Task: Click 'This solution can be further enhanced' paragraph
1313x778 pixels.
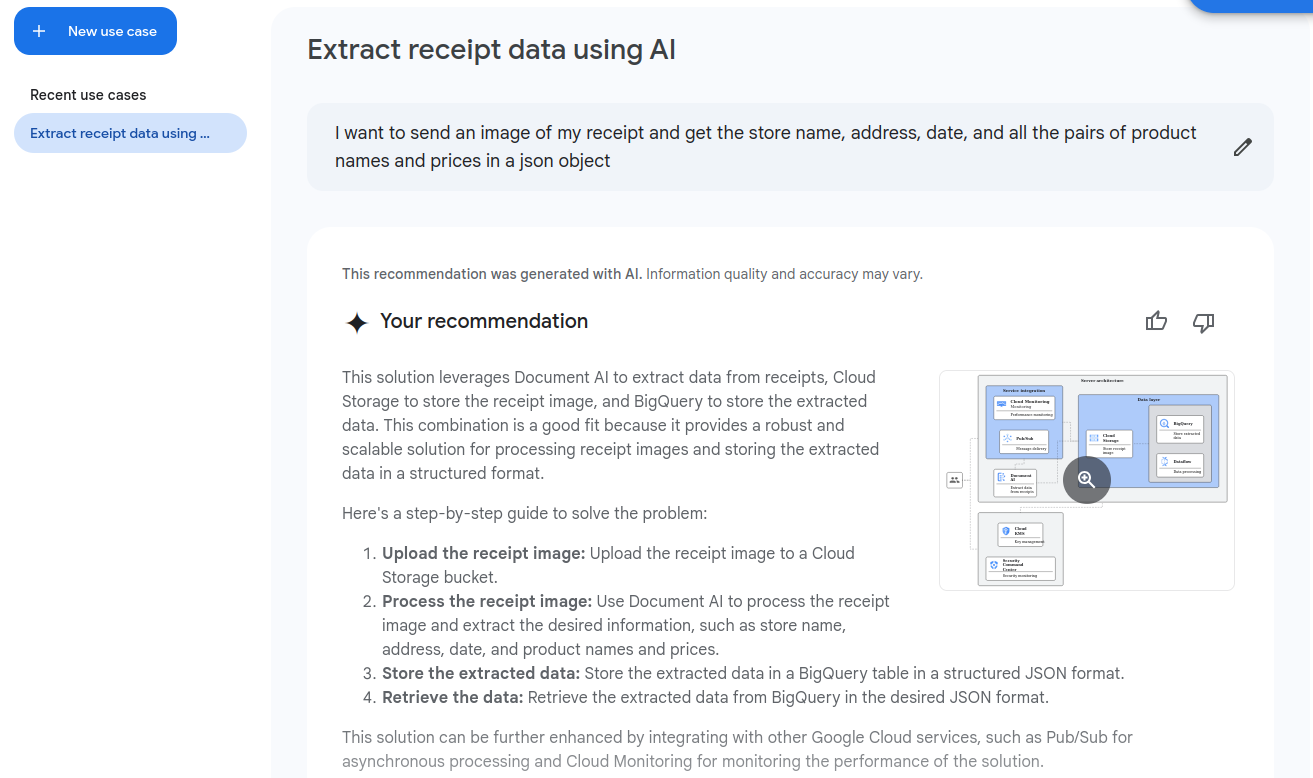Action: 737,749
